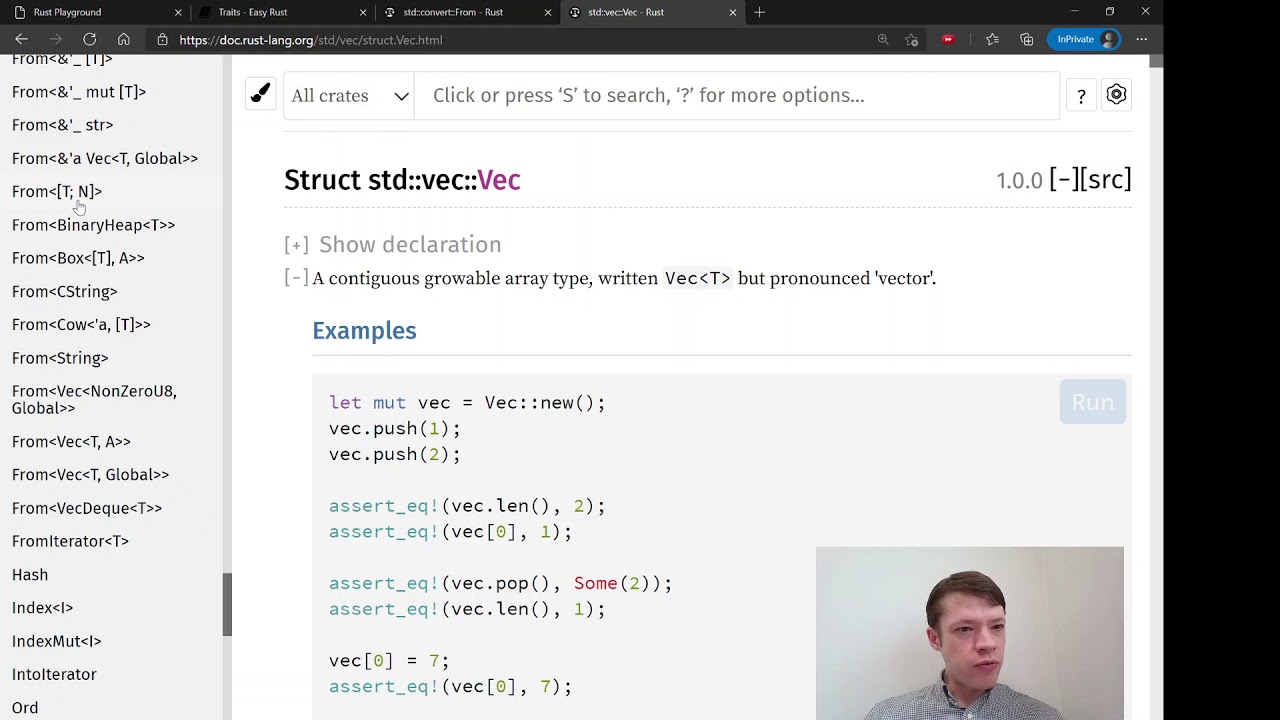Expand Show declaration section
Screen dimensions: 1280x720
point(392,245)
